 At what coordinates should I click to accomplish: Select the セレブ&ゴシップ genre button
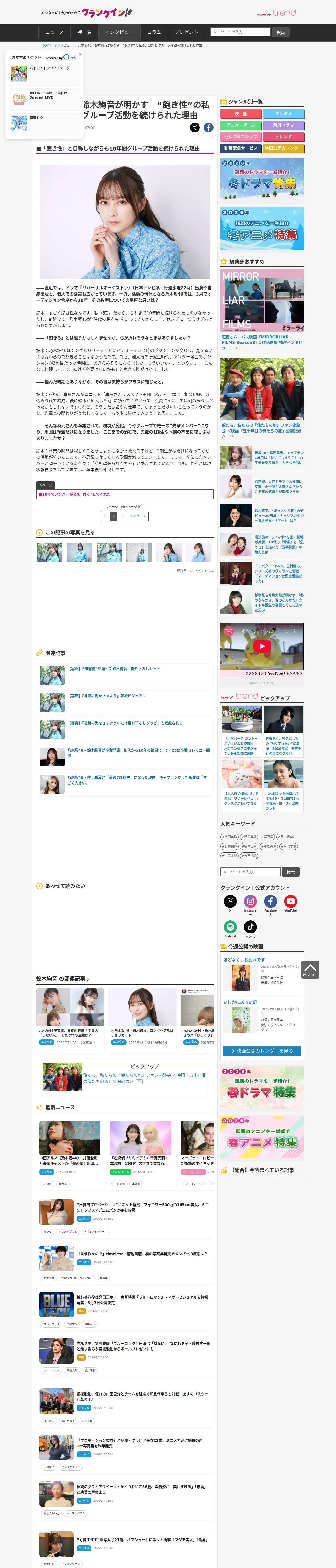[x=241, y=137]
